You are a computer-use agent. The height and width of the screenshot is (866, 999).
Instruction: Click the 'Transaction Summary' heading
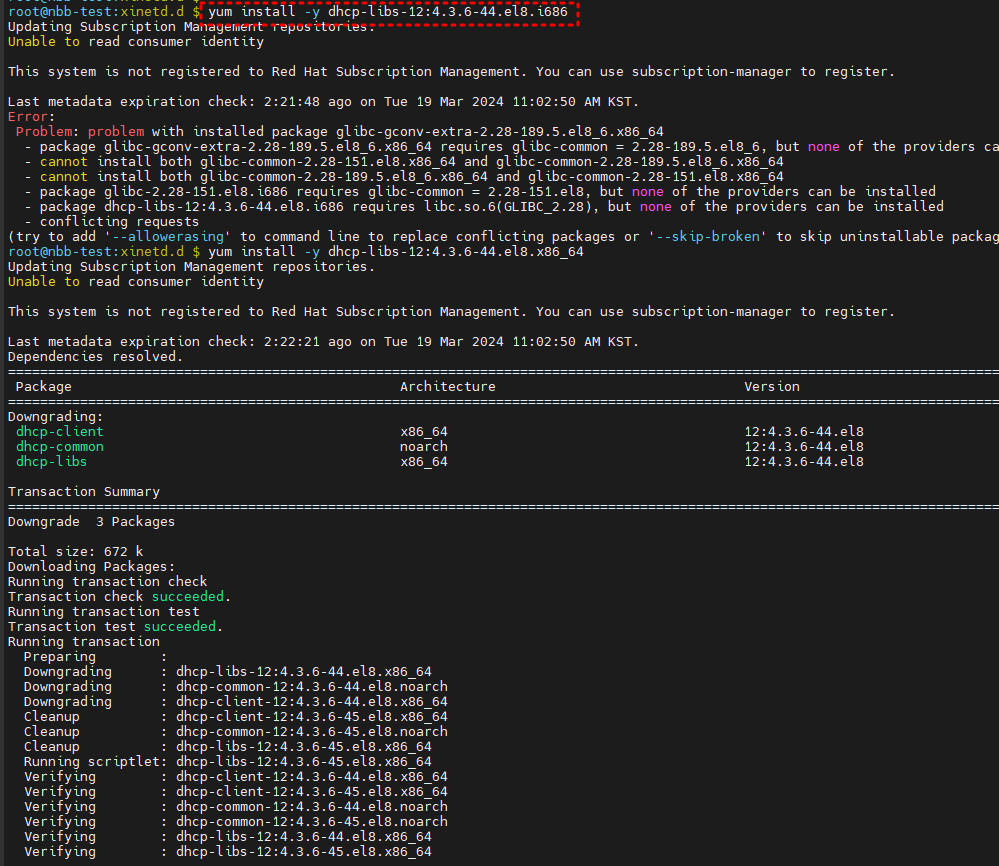click(x=83, y=492)
